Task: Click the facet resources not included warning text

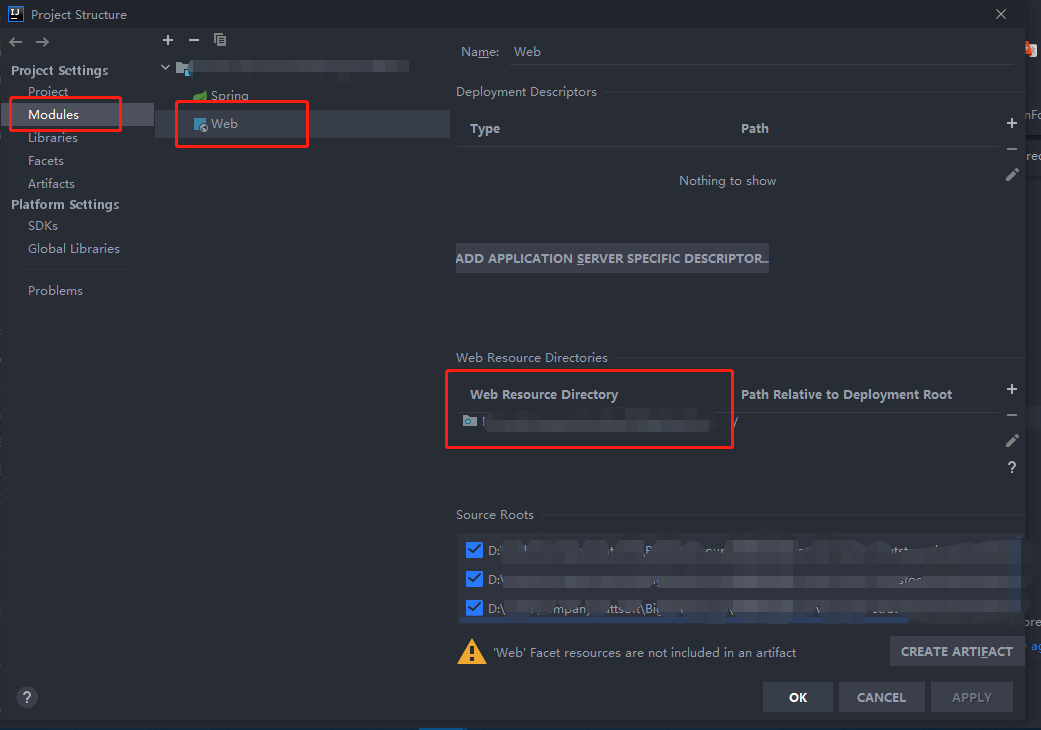Action: (x=644, y=652)
